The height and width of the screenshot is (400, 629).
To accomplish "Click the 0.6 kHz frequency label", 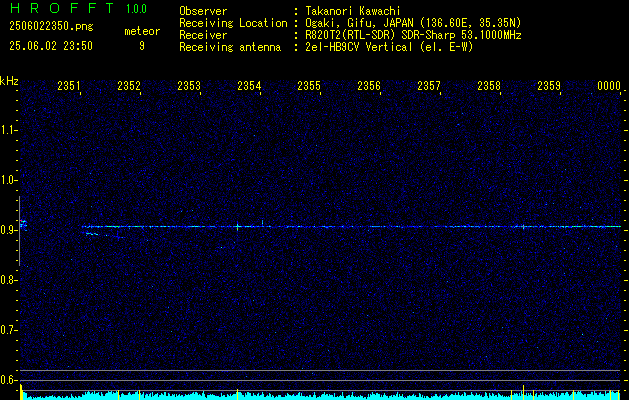I will (8, 380).
